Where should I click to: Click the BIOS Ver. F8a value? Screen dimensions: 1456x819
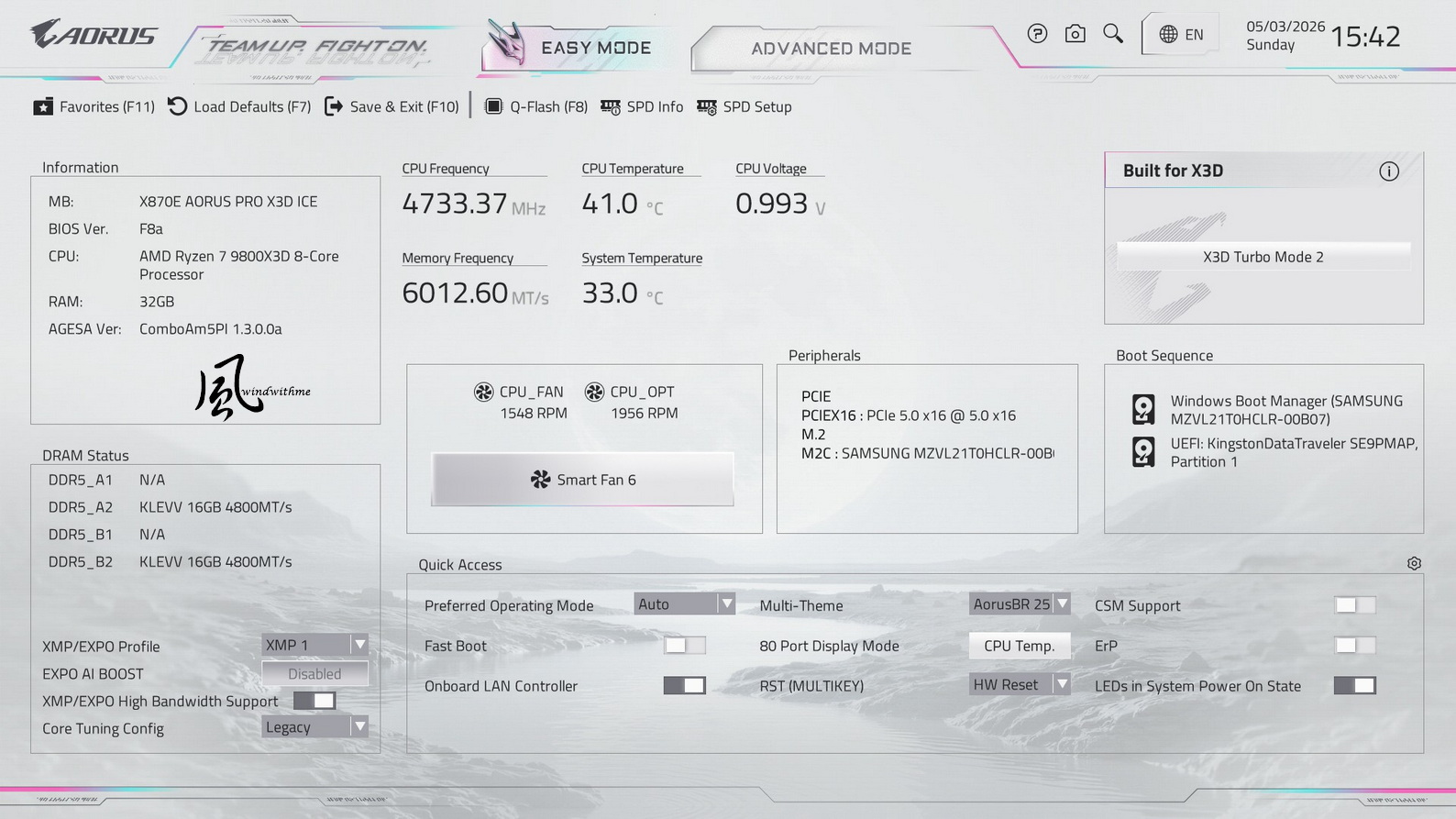point(151,228)
